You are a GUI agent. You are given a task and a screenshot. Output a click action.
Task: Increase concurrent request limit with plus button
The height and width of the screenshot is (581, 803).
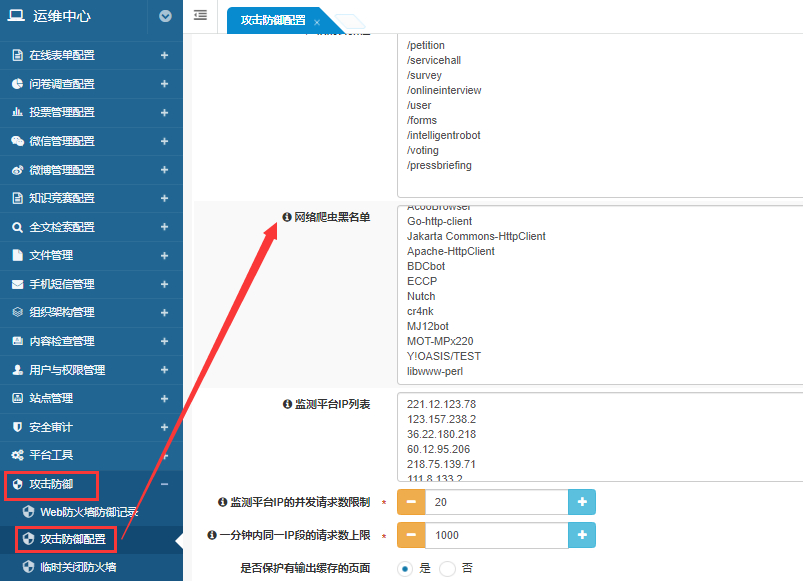click(x=582, y=502)
